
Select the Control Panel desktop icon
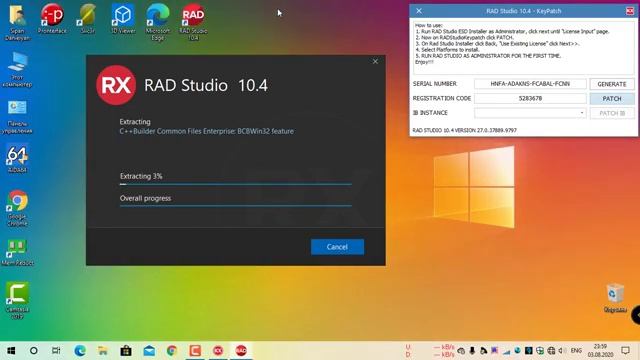(x=17, y=116)
